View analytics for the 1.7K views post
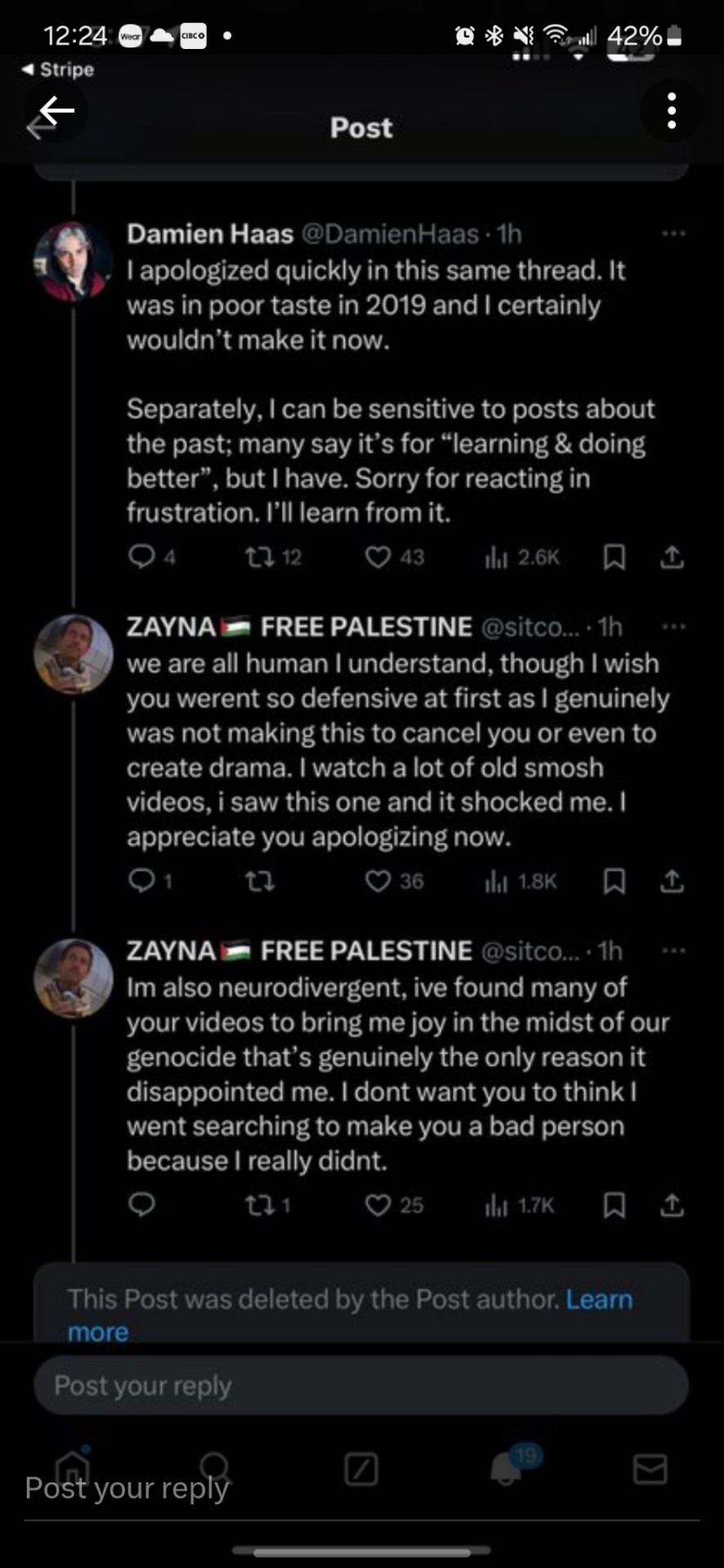This screenshot has width=724, height=1568. 497,1205
